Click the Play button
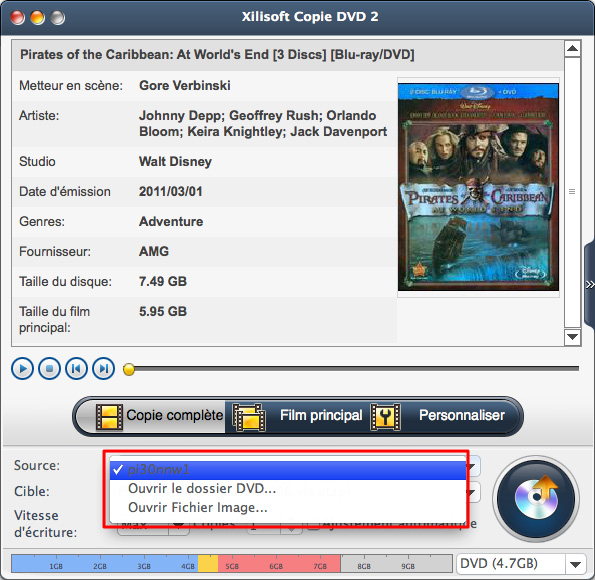This screenshot has height=580, width=595. pos(22,369)
